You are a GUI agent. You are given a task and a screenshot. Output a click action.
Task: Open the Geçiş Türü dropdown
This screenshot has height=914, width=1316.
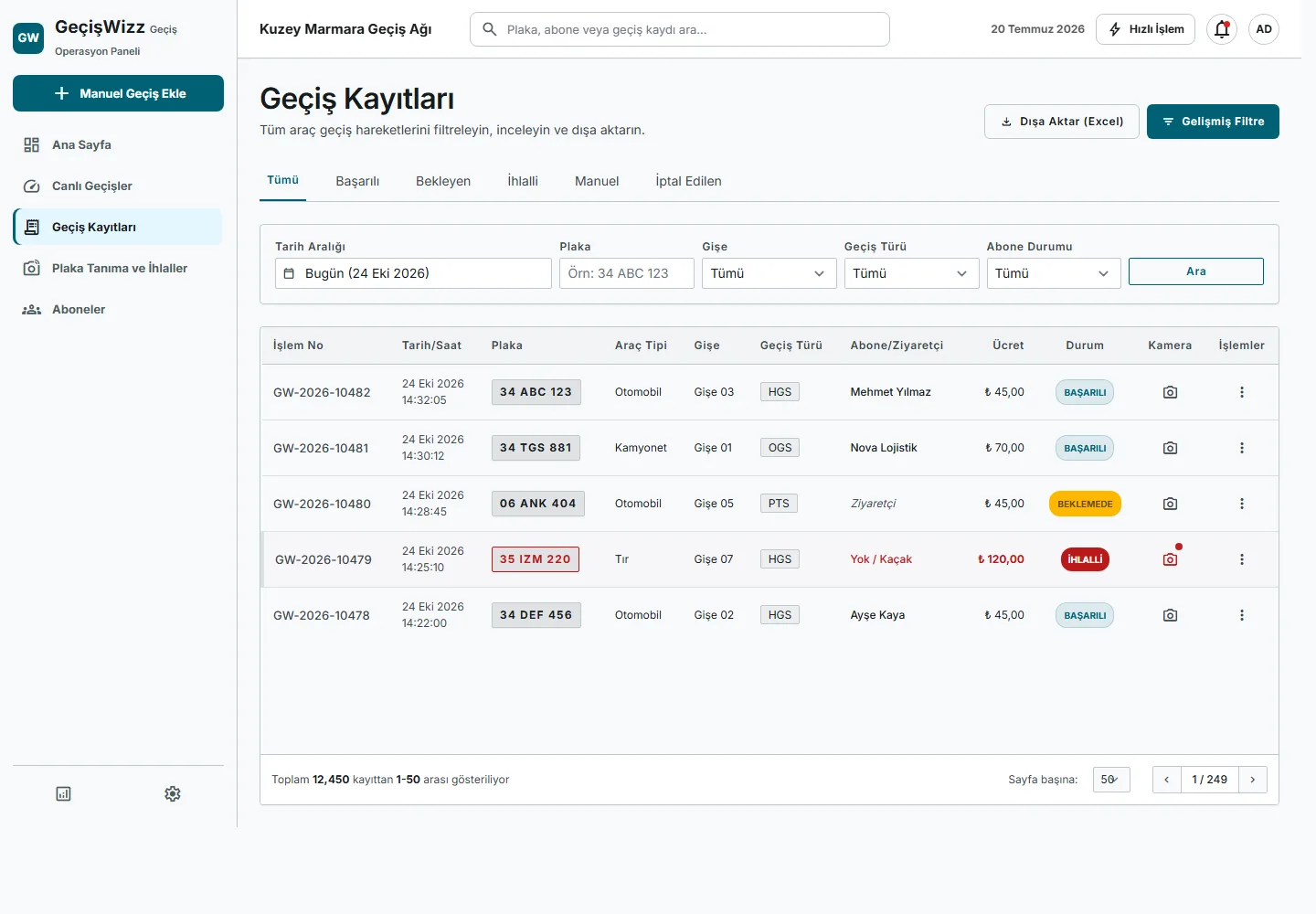tap(911, 273)
